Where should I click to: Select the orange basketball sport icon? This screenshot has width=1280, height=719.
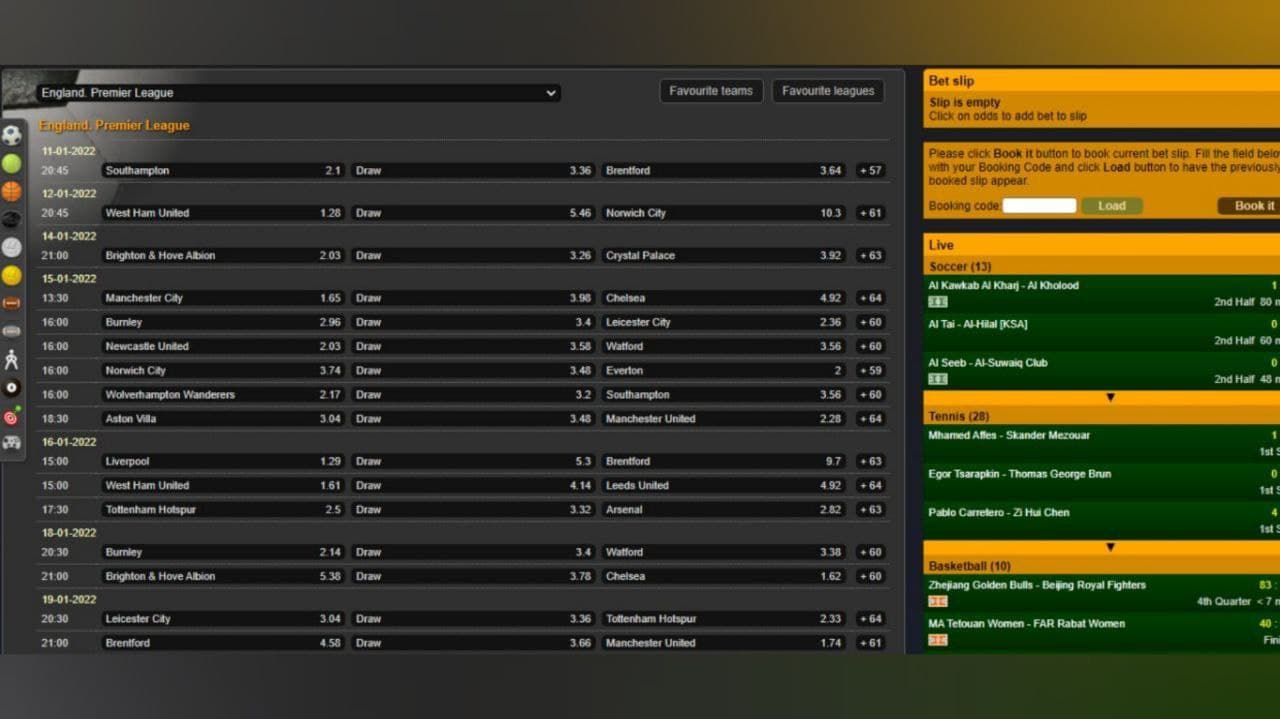tap(11, 191)
